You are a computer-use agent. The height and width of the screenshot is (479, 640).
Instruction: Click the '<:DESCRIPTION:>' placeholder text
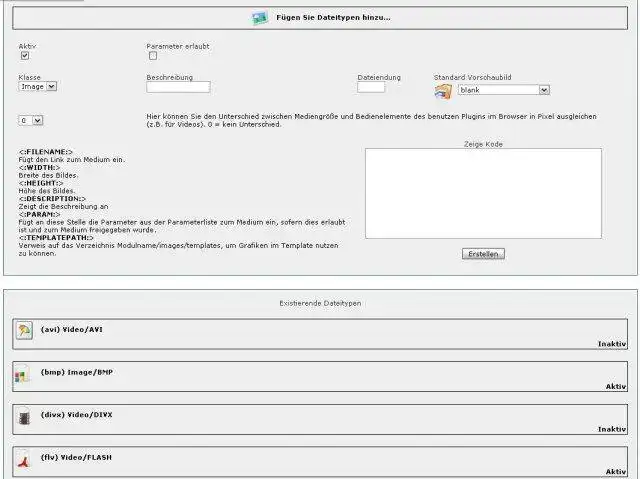(52, 199)
